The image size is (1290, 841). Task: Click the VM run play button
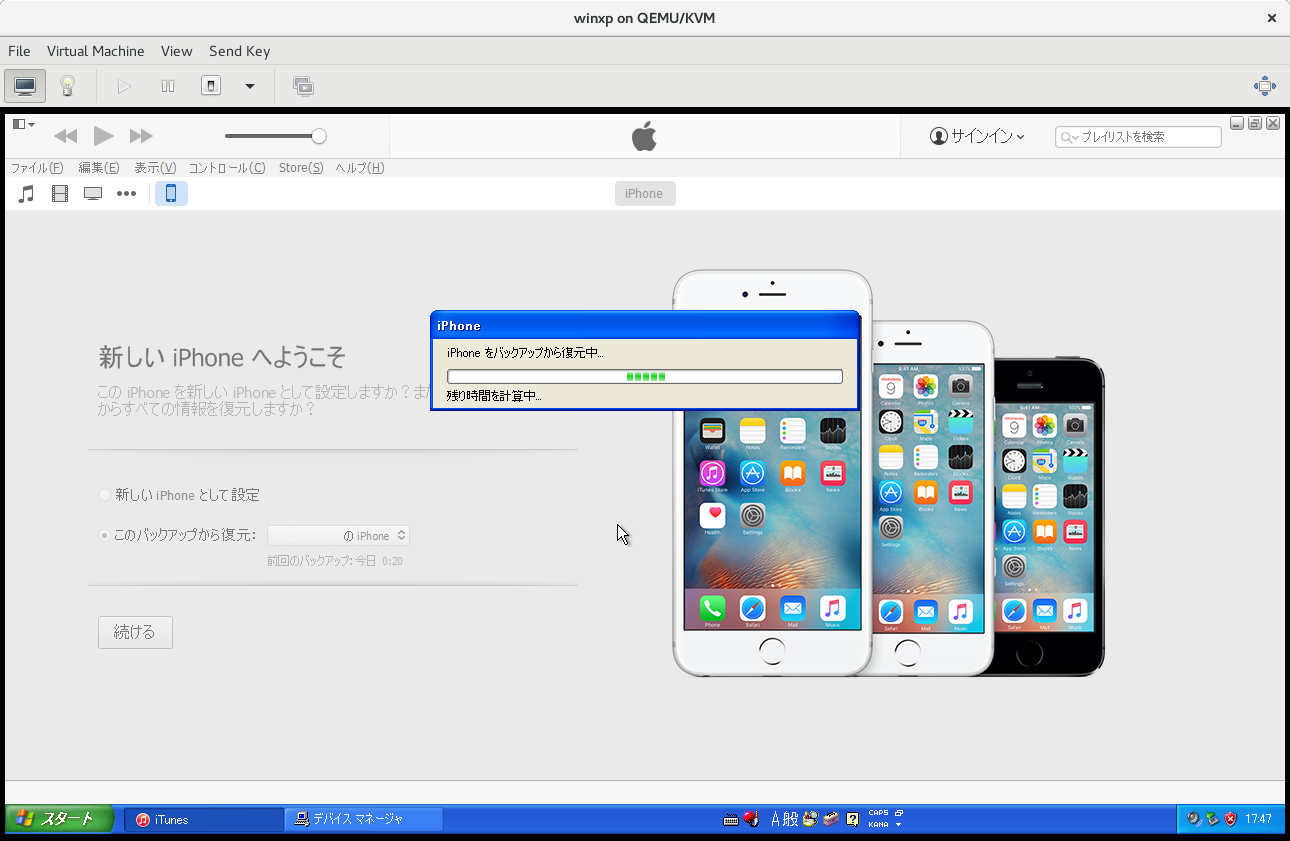coord(124,86)
